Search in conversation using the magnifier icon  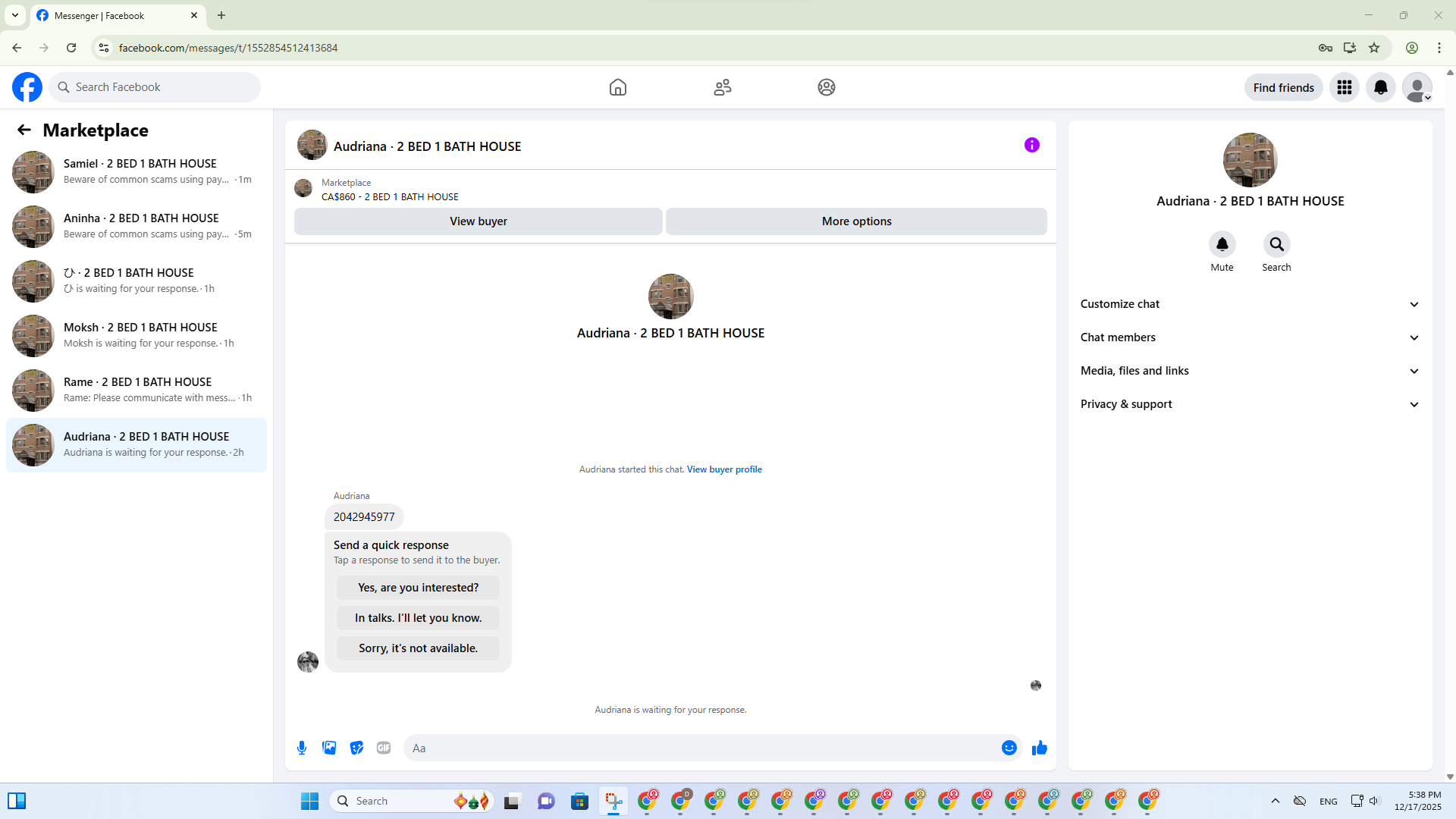1276,244
